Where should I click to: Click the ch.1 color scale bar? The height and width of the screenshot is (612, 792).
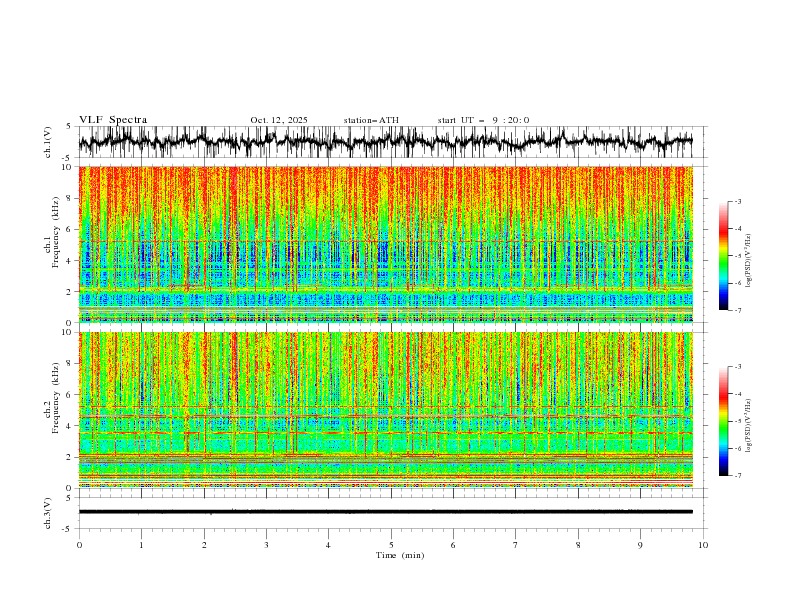point(723,256)
